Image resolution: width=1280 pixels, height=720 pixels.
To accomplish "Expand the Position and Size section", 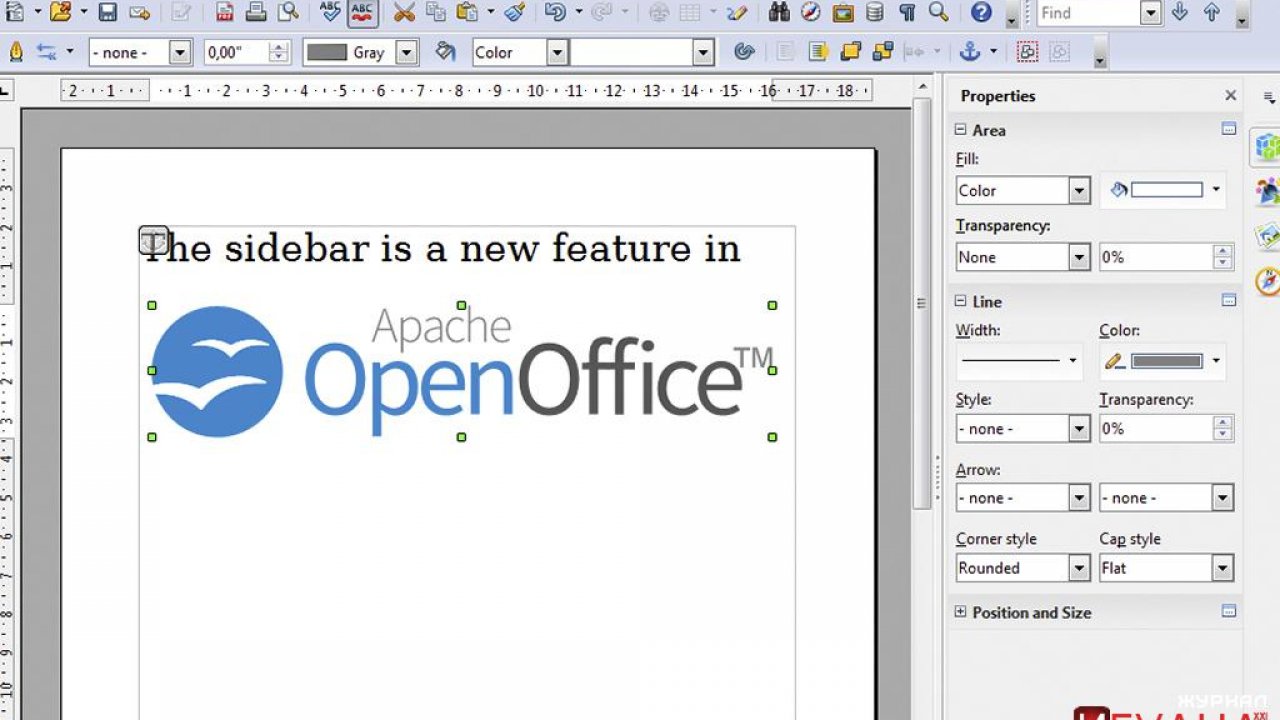I will click(x=960, y=612).
